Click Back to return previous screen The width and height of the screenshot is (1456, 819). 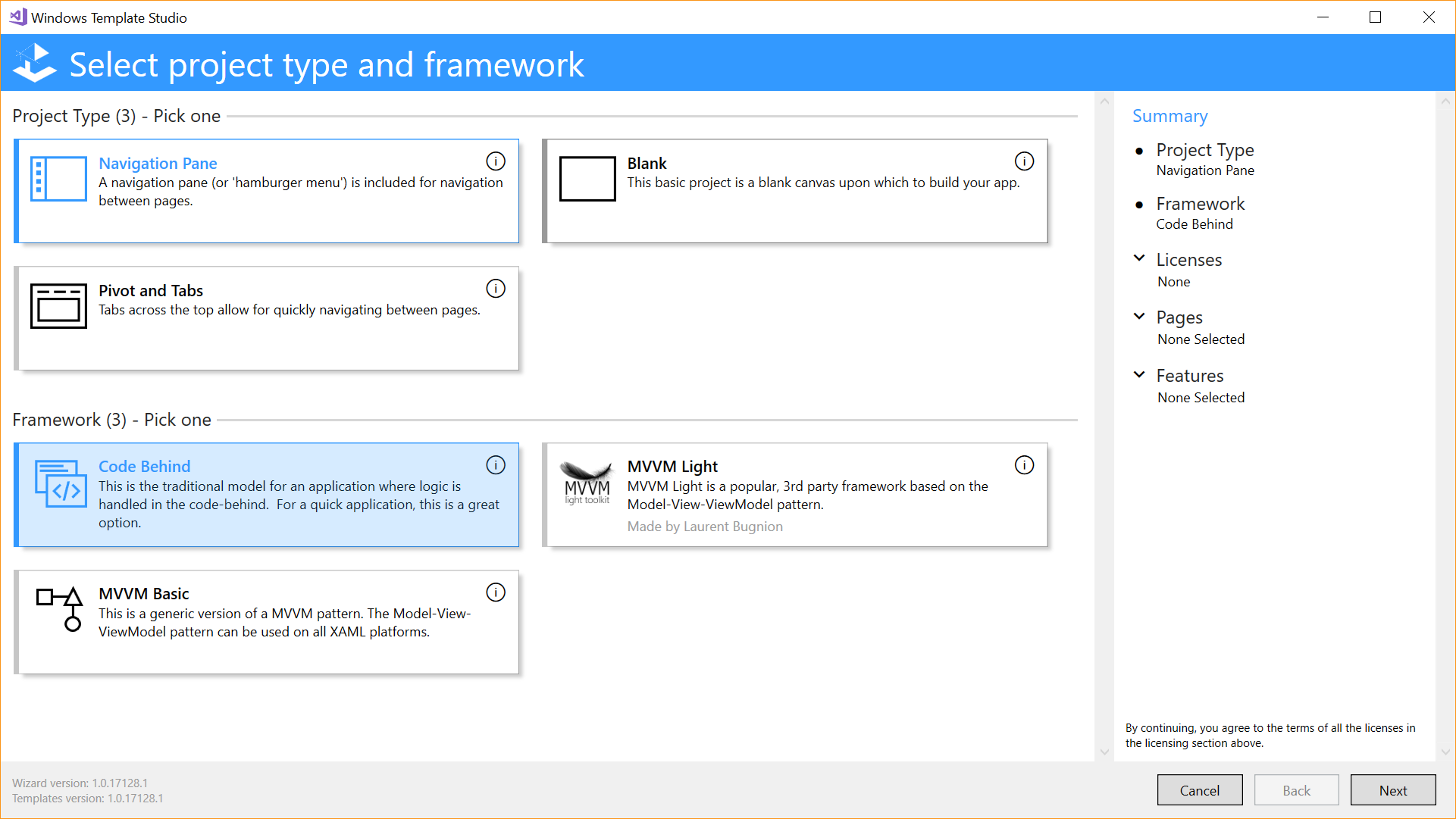tap(1297, 789)
